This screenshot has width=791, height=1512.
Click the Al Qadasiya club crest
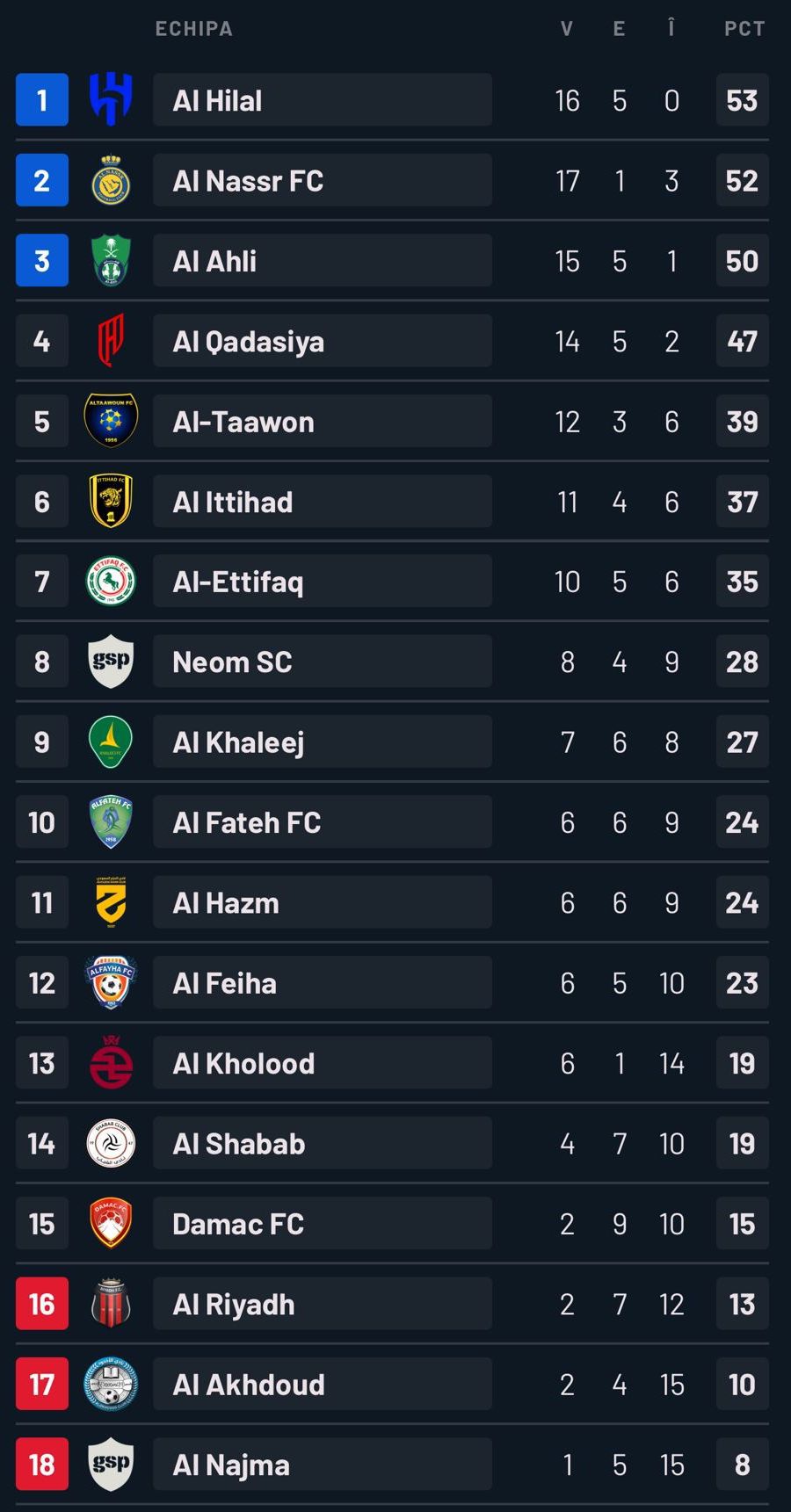coord(112,340)
